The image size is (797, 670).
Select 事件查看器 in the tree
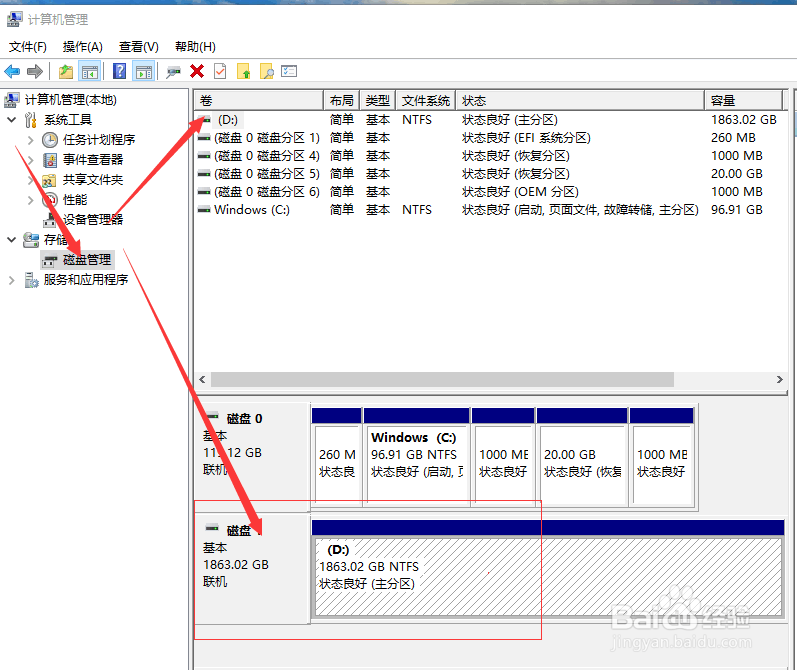point(93,160)
